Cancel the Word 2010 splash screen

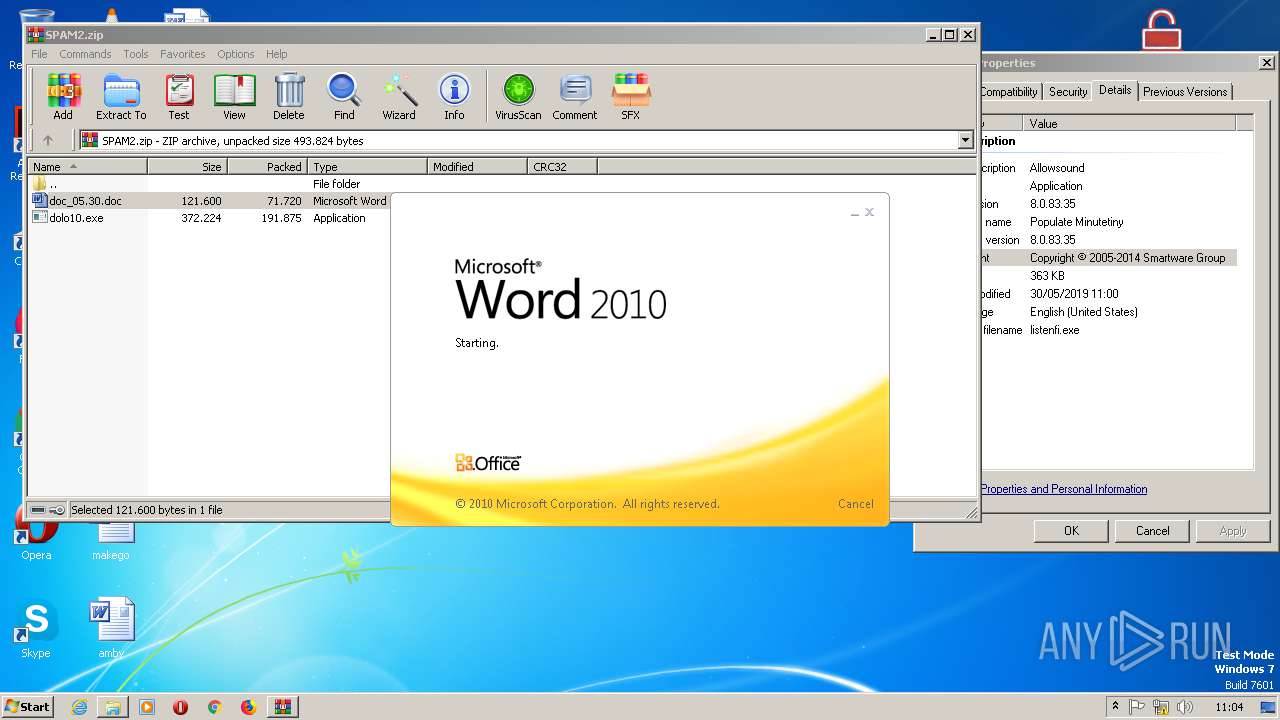[x=855, y=504]
